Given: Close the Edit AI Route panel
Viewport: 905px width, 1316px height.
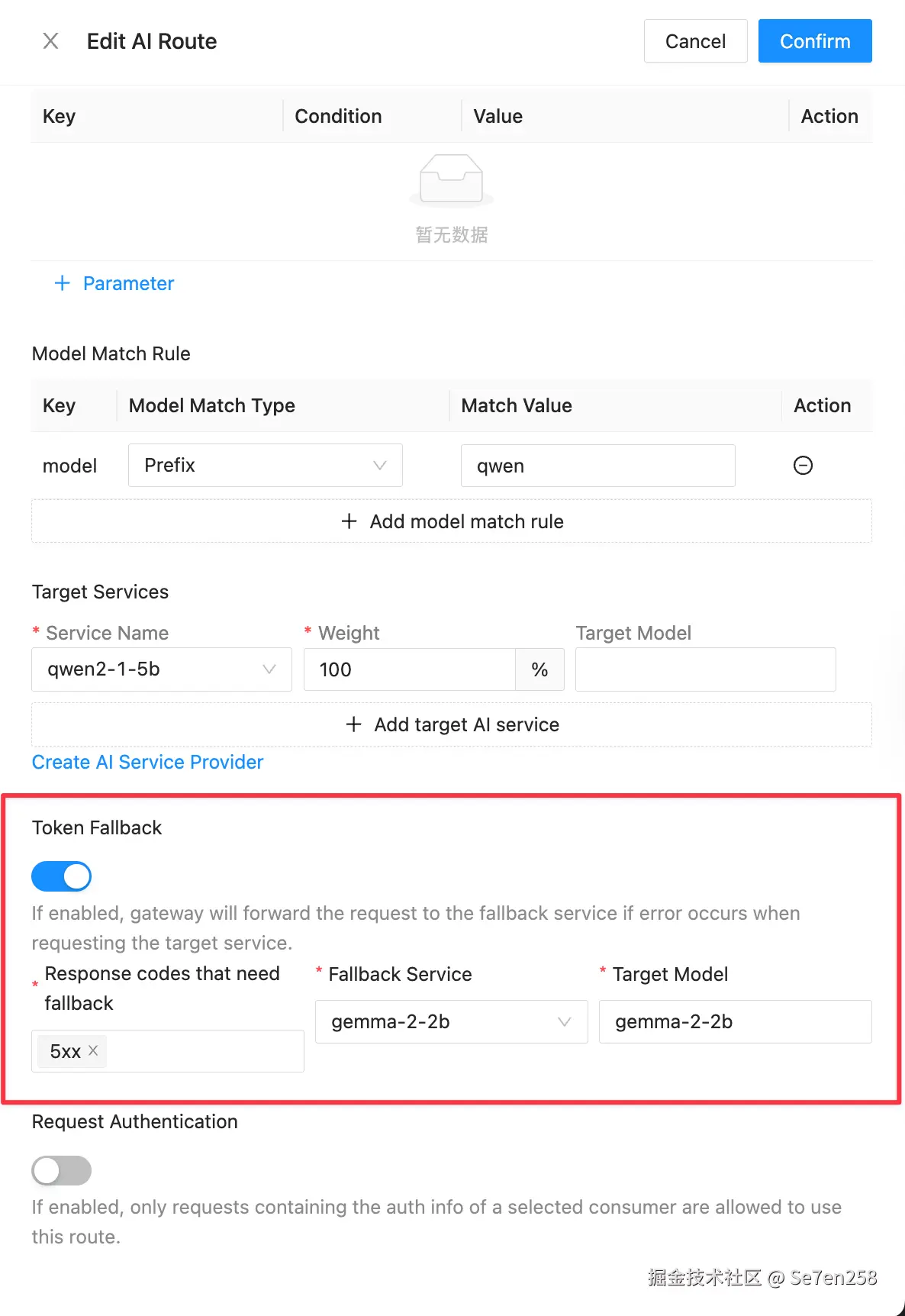Looking at the screenshot, I should point(50,41).
